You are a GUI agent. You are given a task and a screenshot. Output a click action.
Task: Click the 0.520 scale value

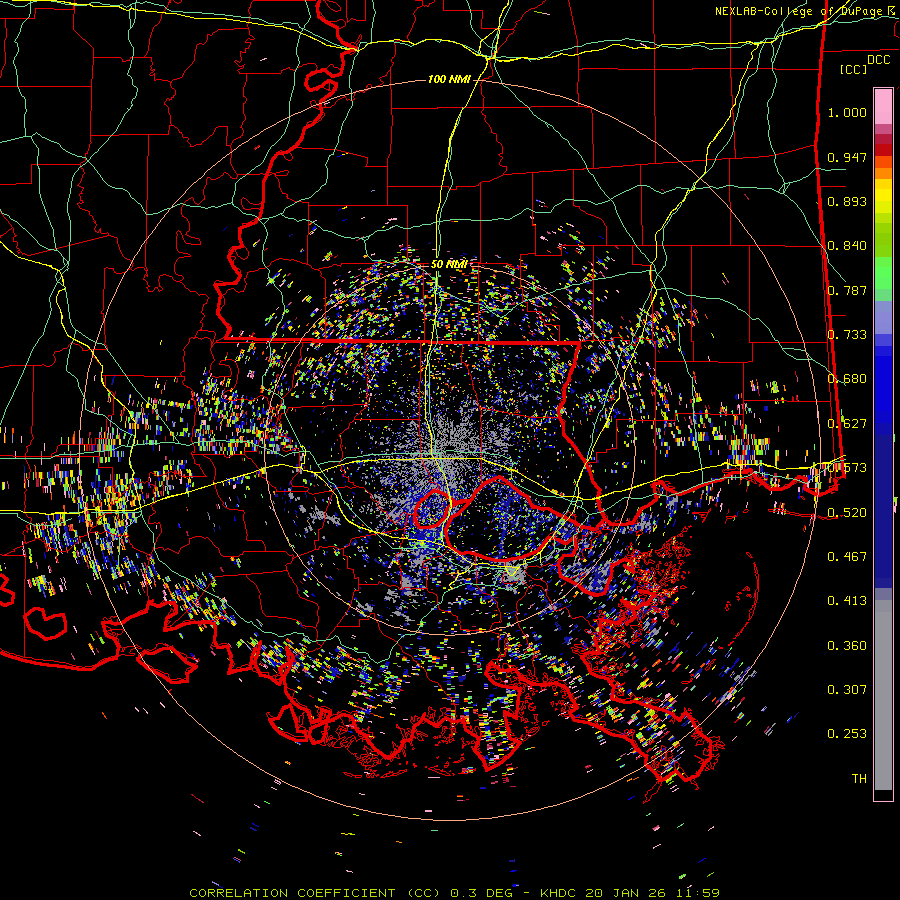point(847,512)
